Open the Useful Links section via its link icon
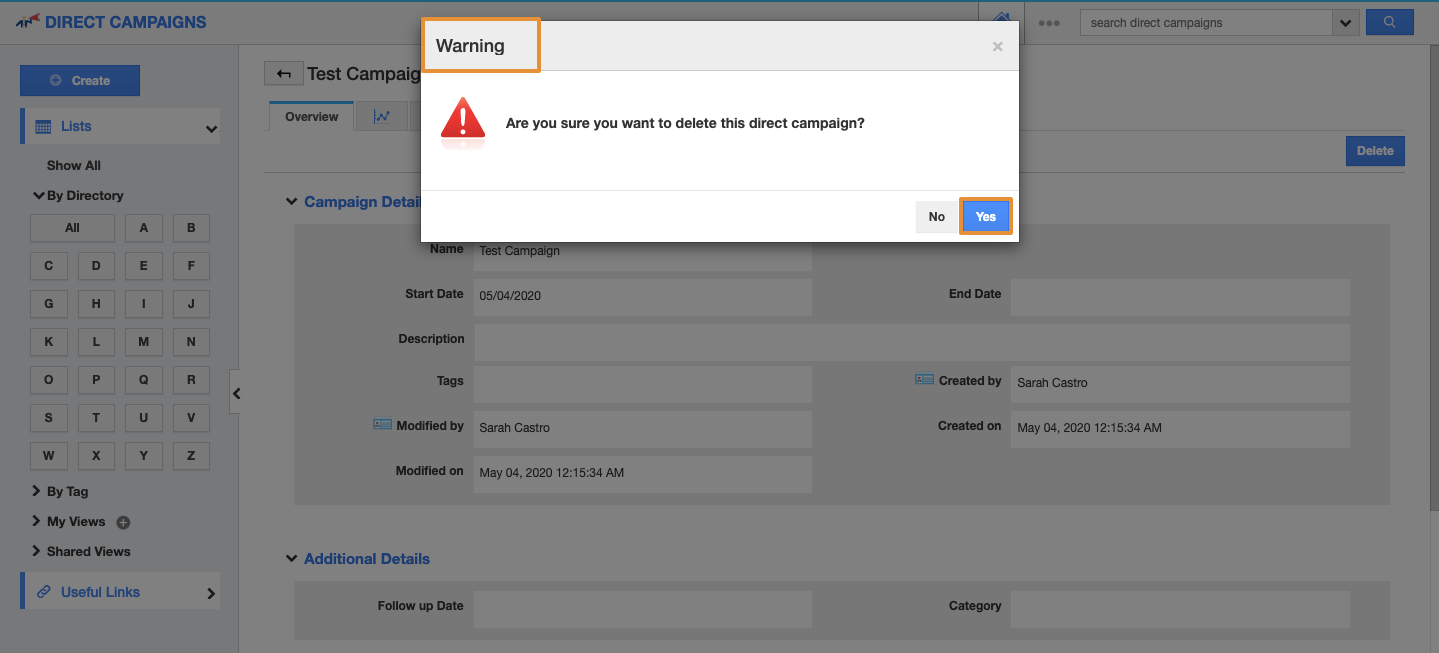 (x=43, y=591)
